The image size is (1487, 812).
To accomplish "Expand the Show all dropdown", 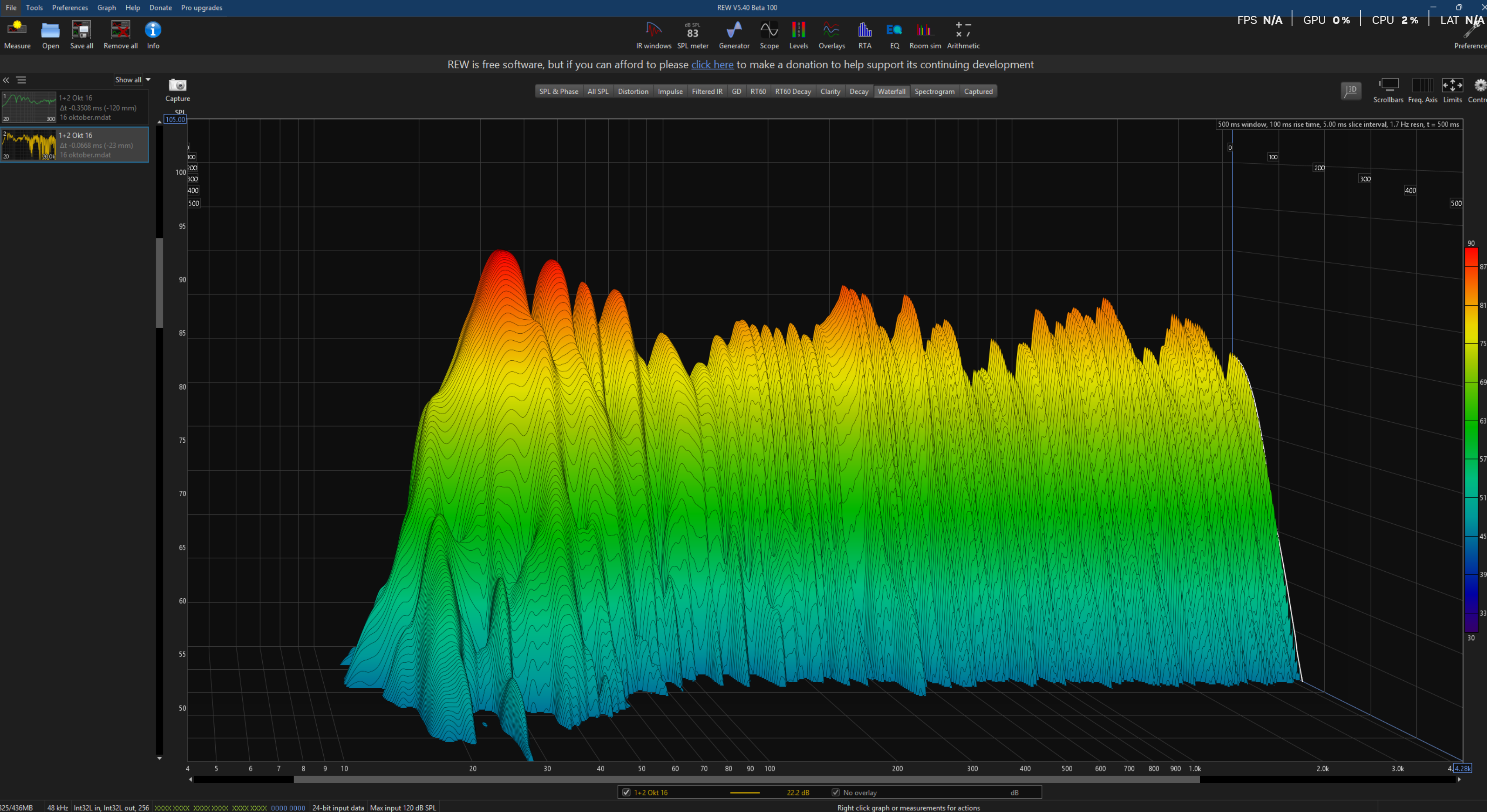I will point(132,80).
